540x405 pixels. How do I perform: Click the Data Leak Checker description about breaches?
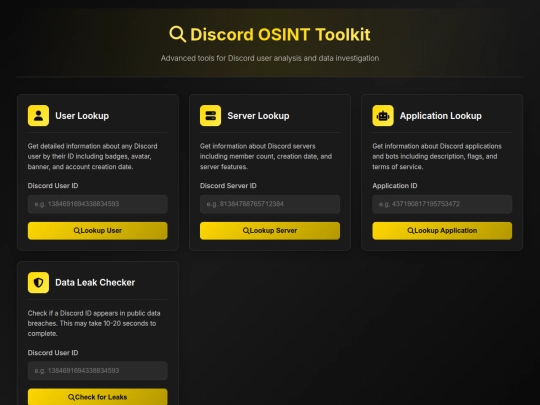94,323
